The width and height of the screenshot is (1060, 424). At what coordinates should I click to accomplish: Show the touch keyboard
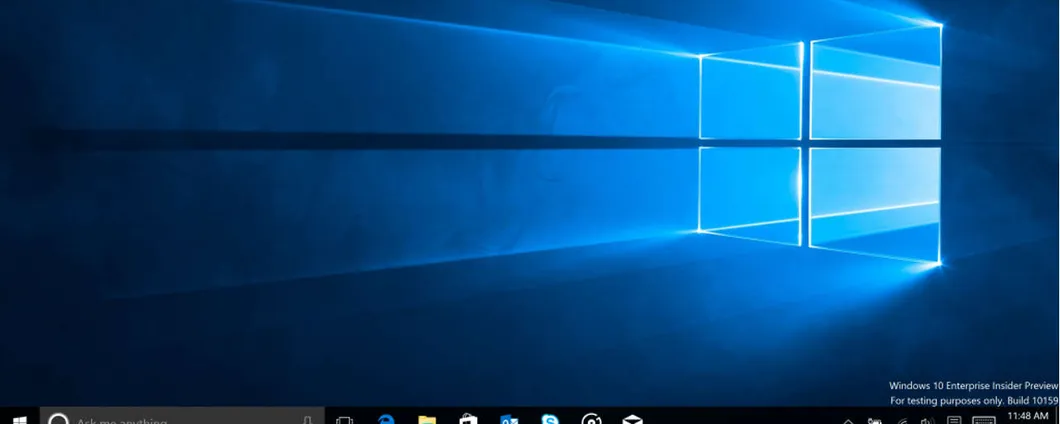(984, 421)
